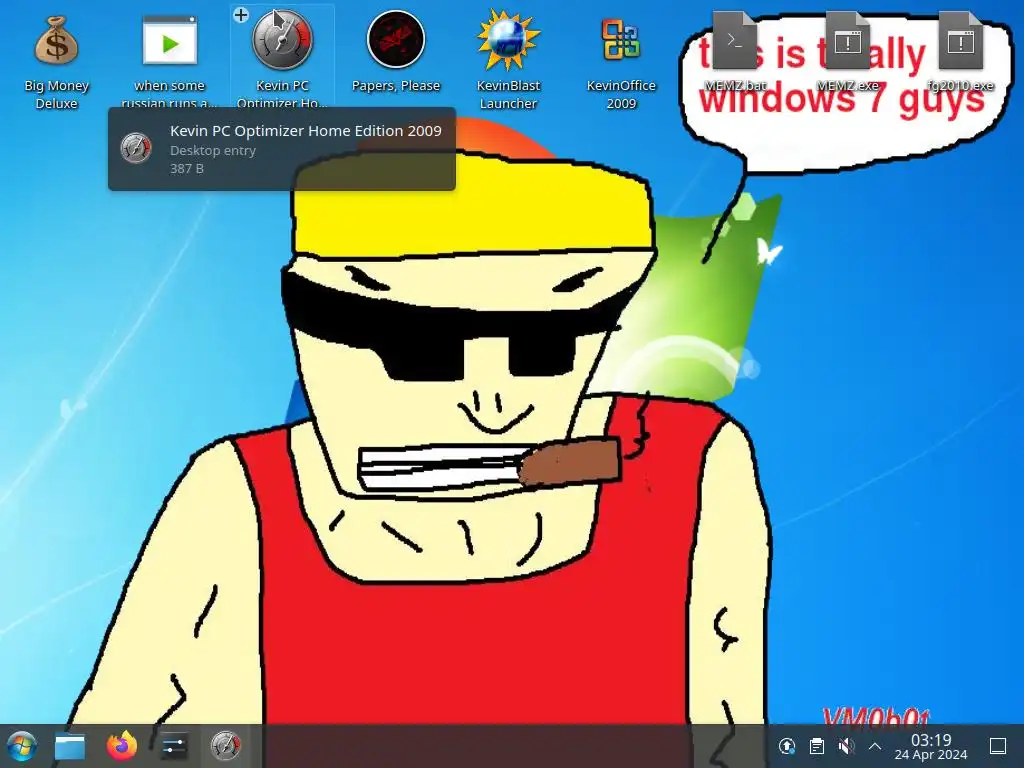
Task: Open the clipboard tray icon
Action: 816,746
